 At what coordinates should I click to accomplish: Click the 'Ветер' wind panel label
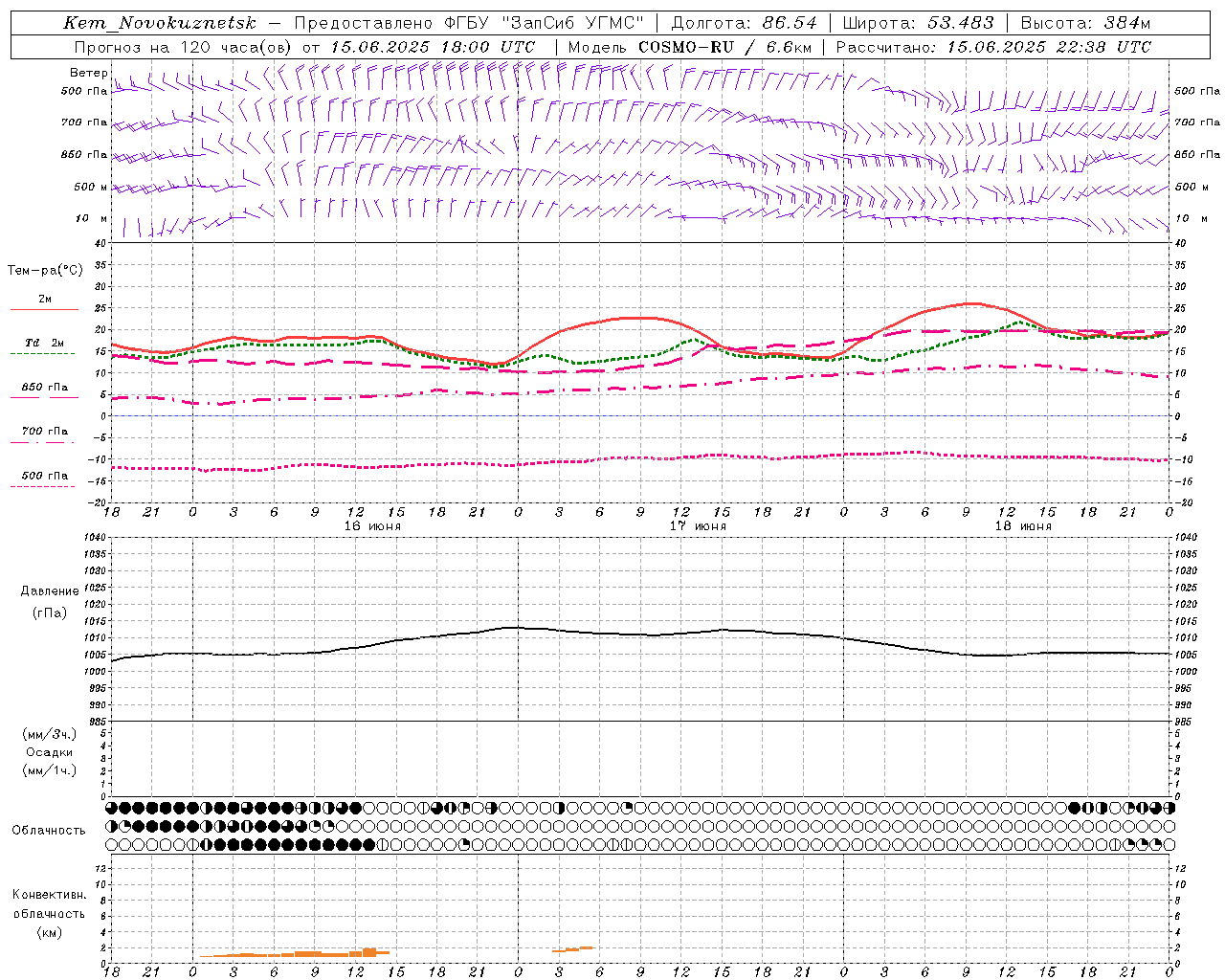tap(88, 73)
